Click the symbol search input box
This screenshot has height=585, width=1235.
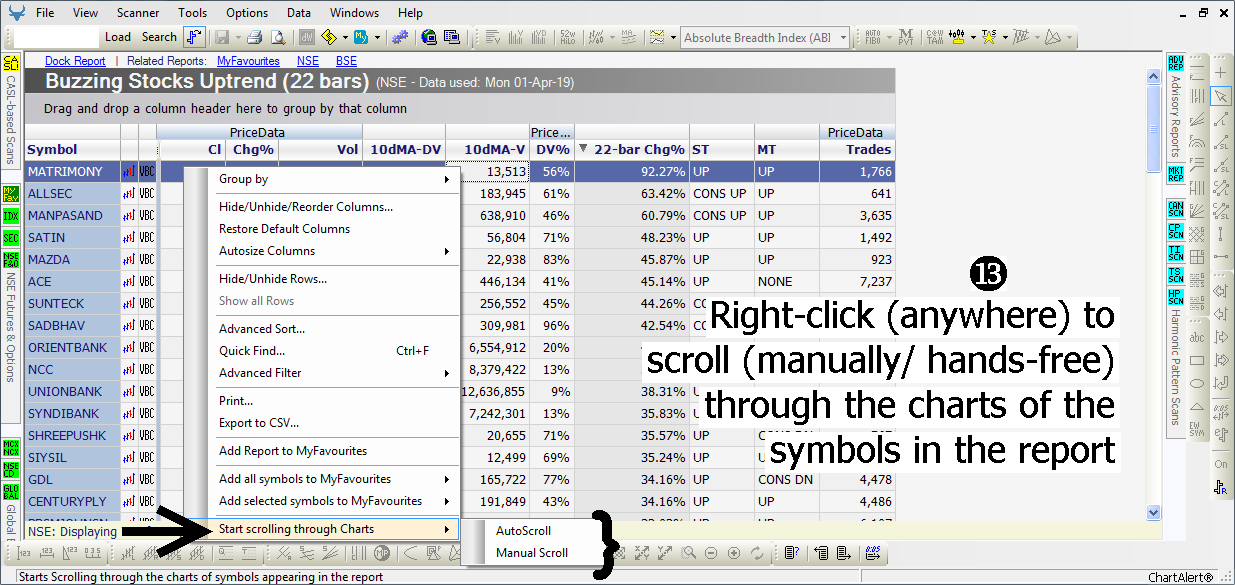[x=56, y=37]
